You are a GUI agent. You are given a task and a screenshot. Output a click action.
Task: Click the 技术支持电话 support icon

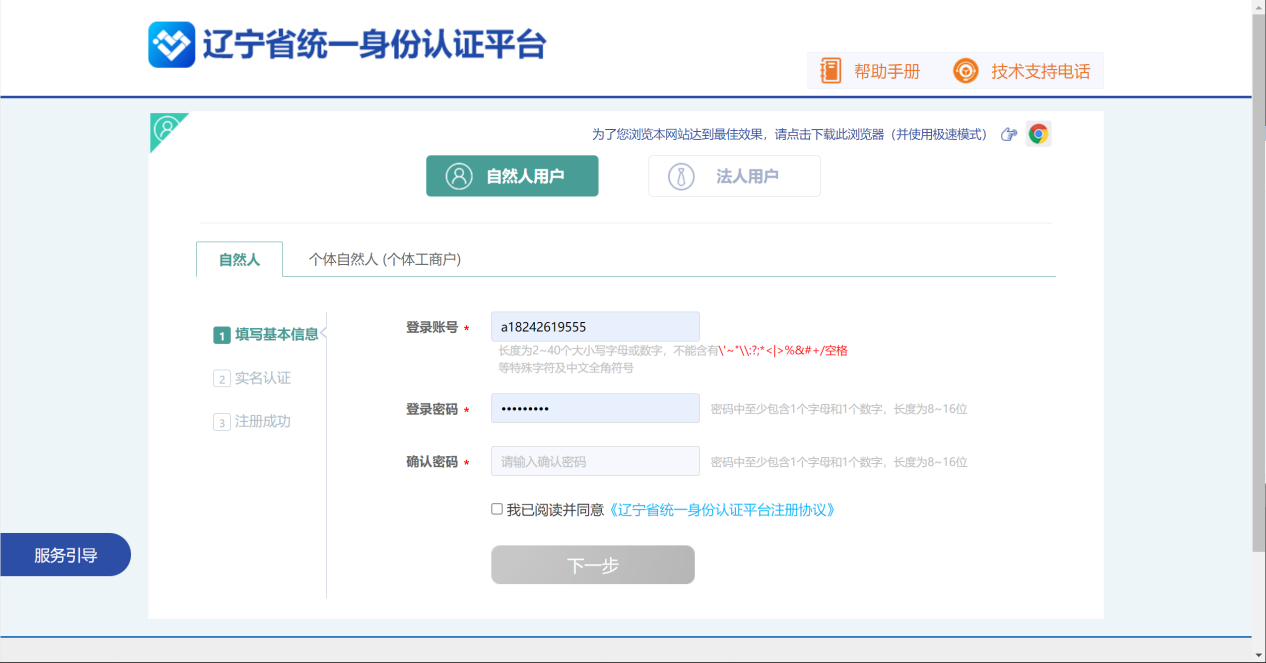click(x=965, y=71)
